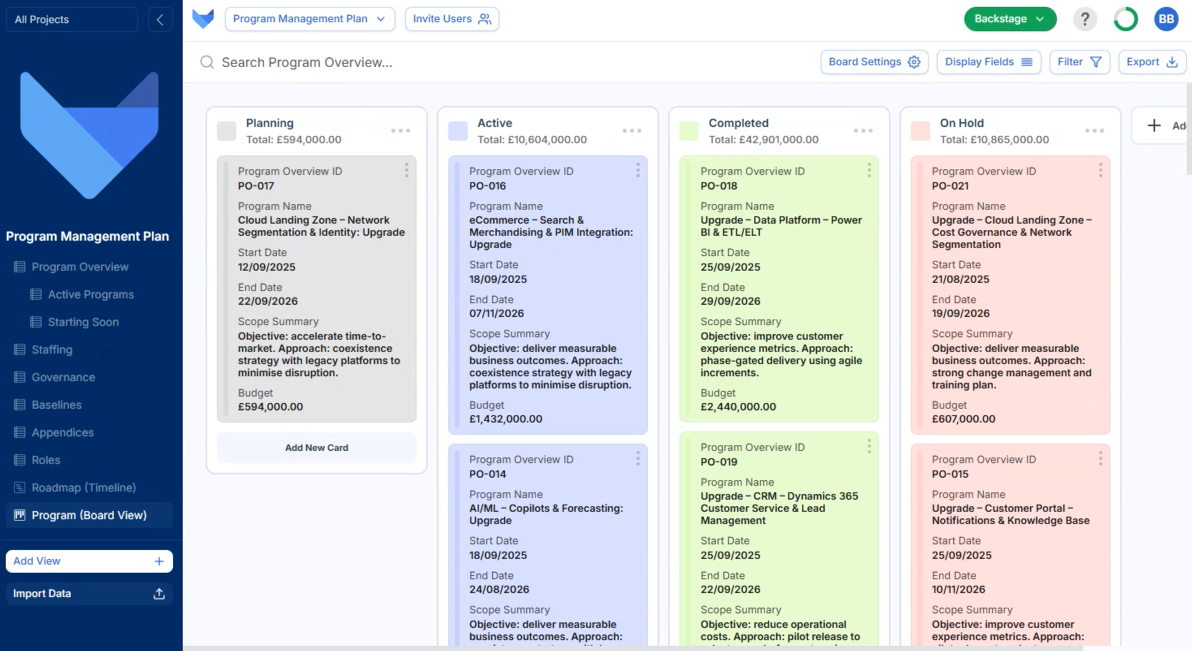This screenshot has width=1192, height=651.
Task: Open the All Projects selector
Action: (72, 20)
